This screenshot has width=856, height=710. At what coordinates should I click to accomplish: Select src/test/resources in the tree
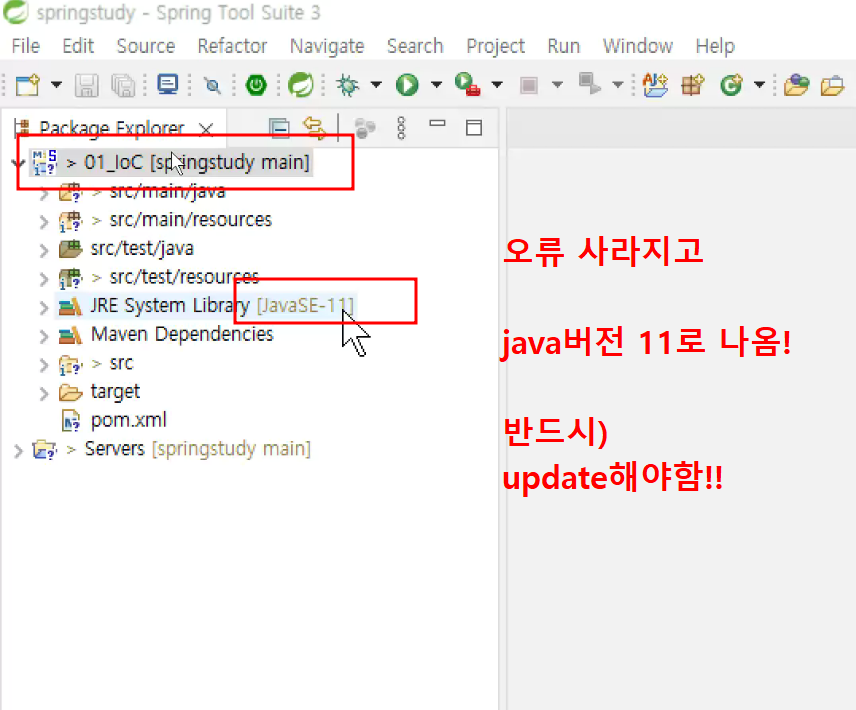click(184, 277)
